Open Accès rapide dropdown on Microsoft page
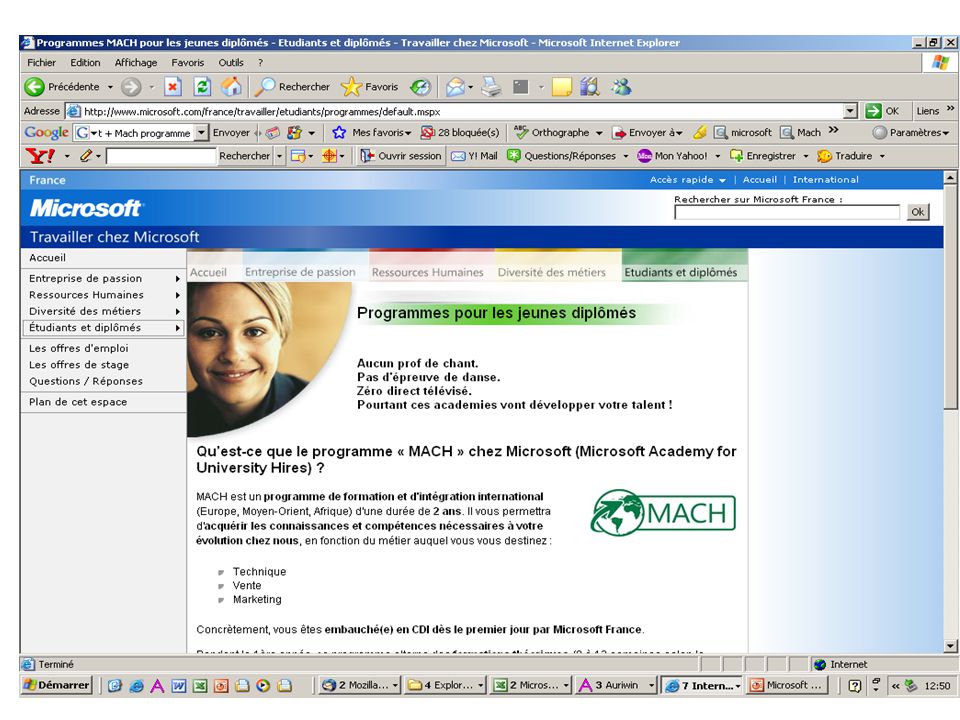960x720 pixels. pos(688,180)
